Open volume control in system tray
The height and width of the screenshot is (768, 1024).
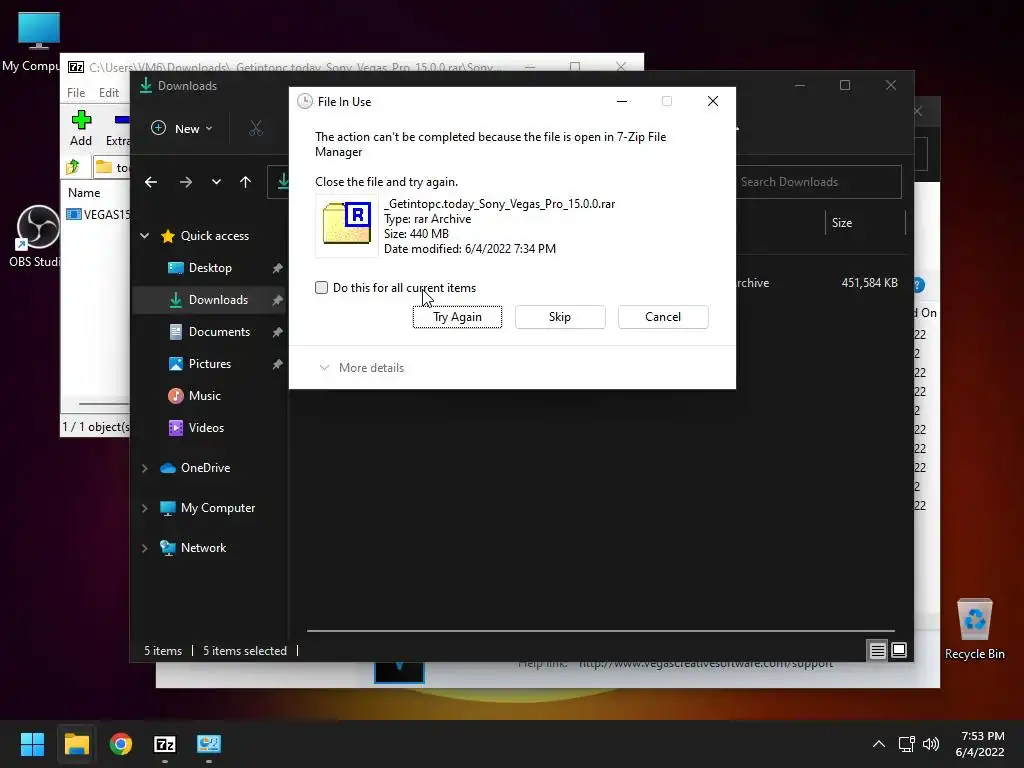tap(931, 744)
